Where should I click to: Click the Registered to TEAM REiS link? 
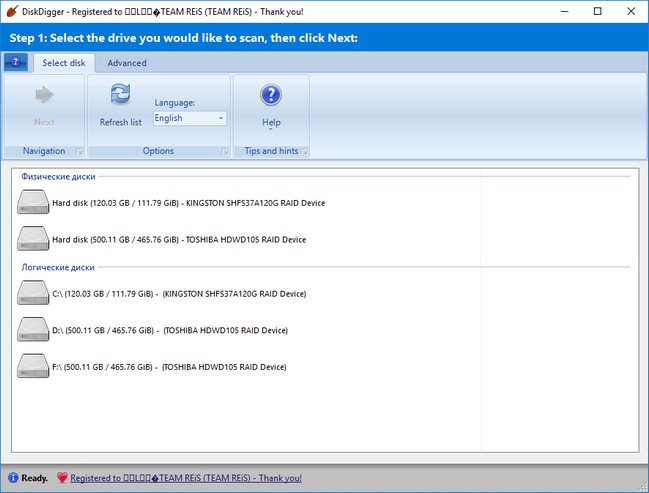[x=186, y=478]
